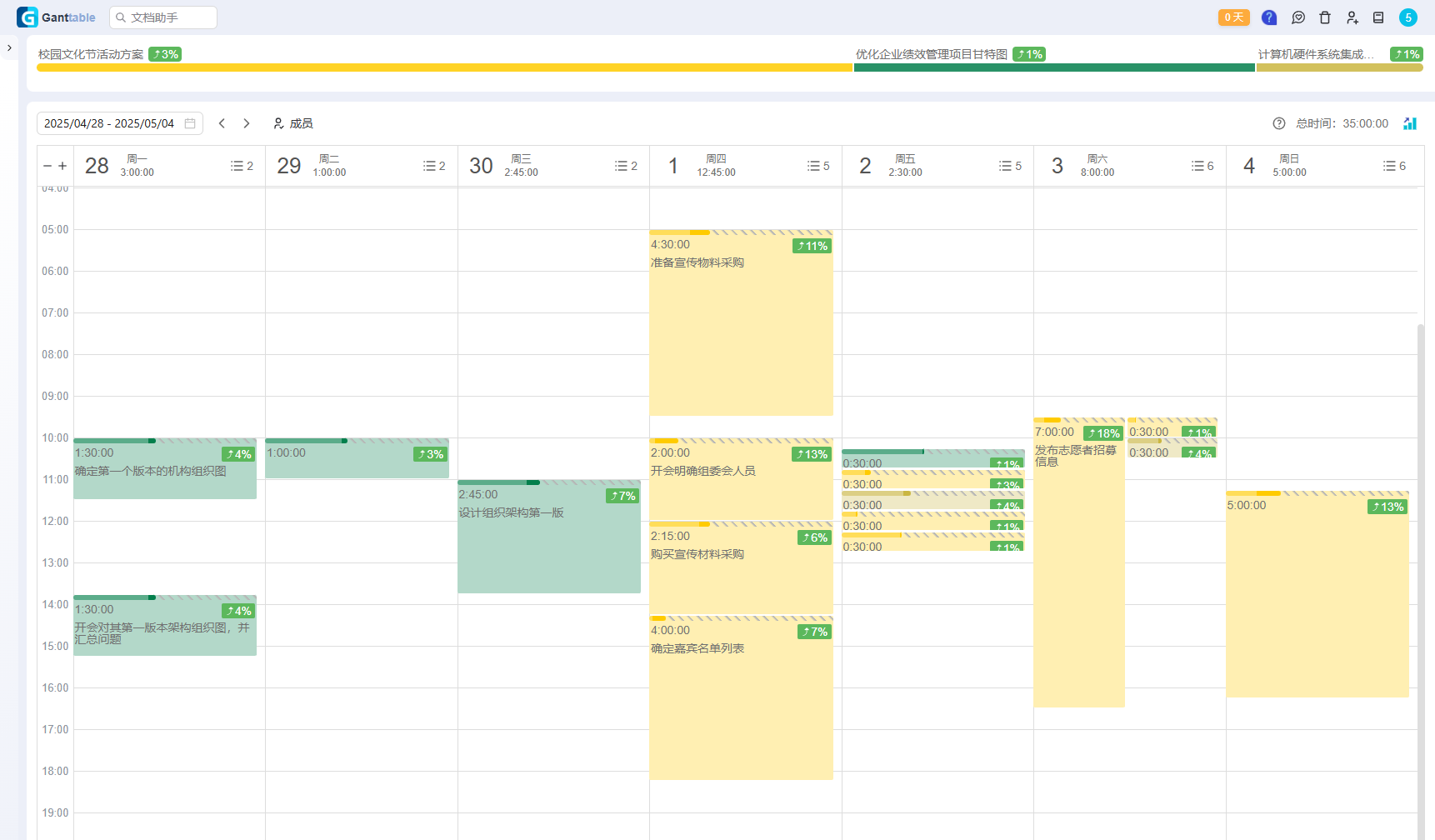The image size is (1435, 840).
Task: Click the 3% badge next to 校园文化节活动方案
Action: point(165,54)
